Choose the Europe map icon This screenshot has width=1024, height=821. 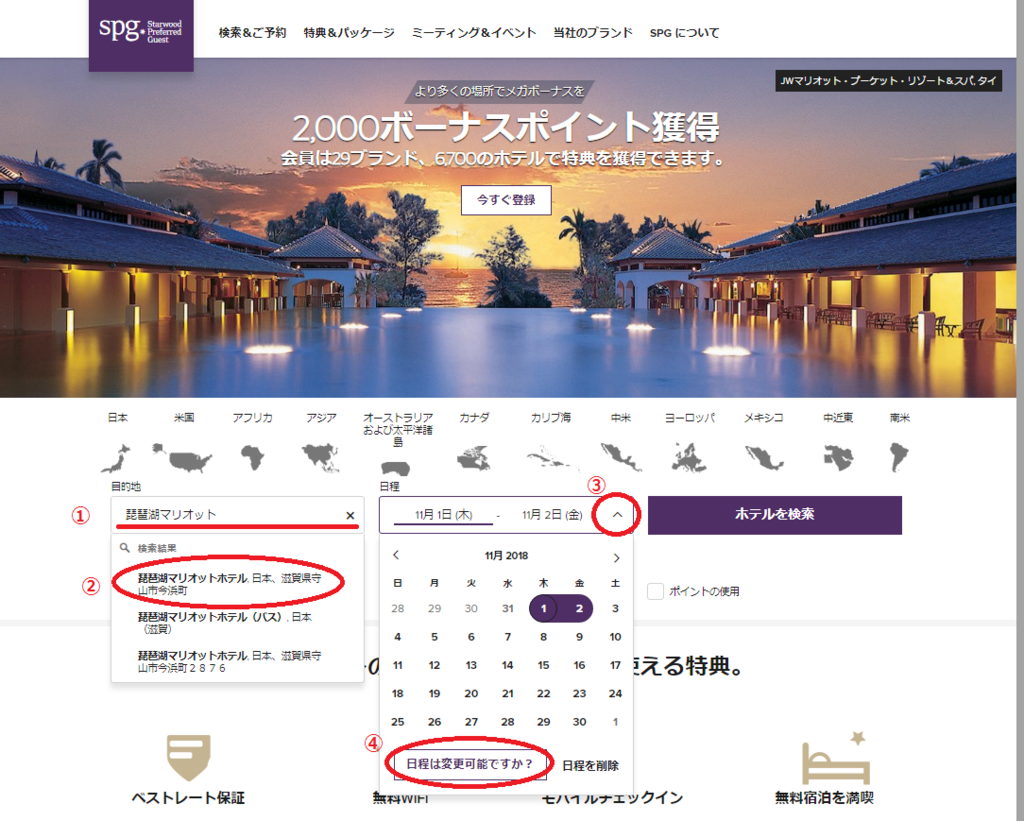pyautogui.click(x=689, y=457)
